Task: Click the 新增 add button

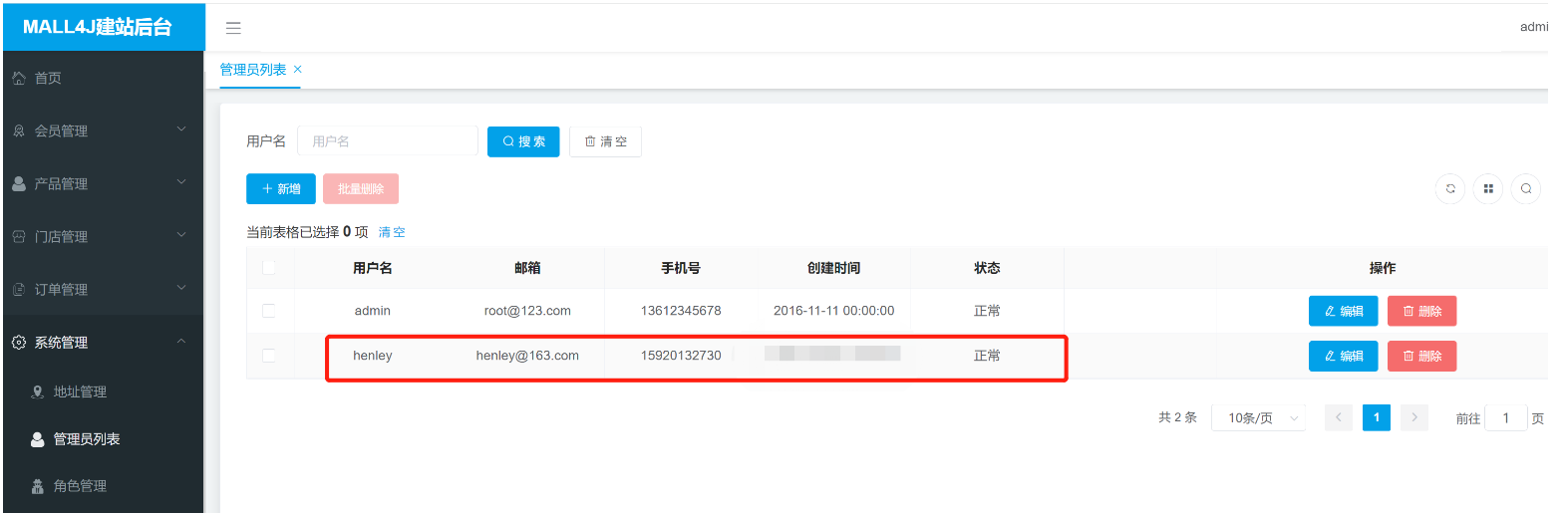Action: coord(281,188)
